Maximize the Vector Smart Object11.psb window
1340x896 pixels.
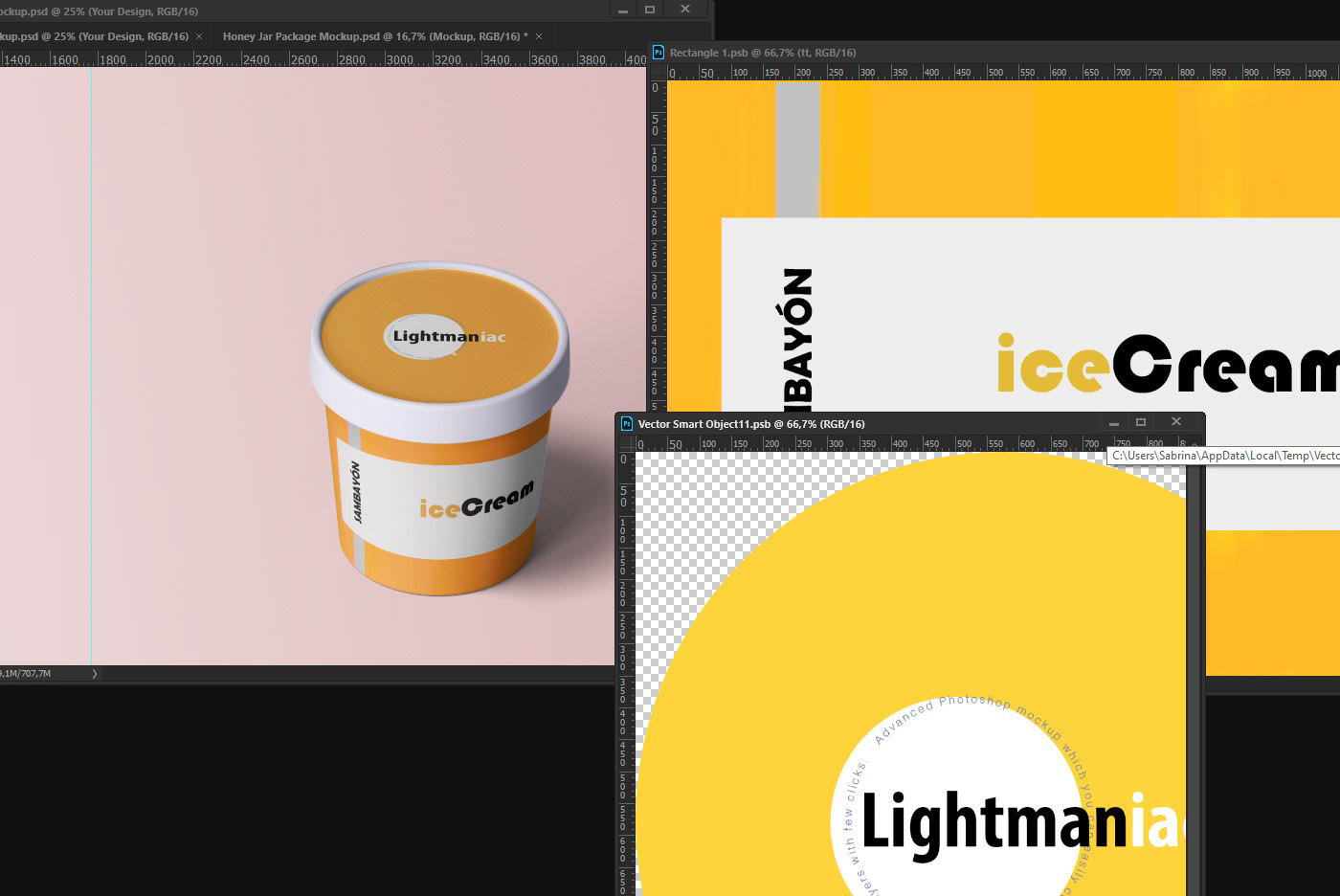(x=1141, y=422)
